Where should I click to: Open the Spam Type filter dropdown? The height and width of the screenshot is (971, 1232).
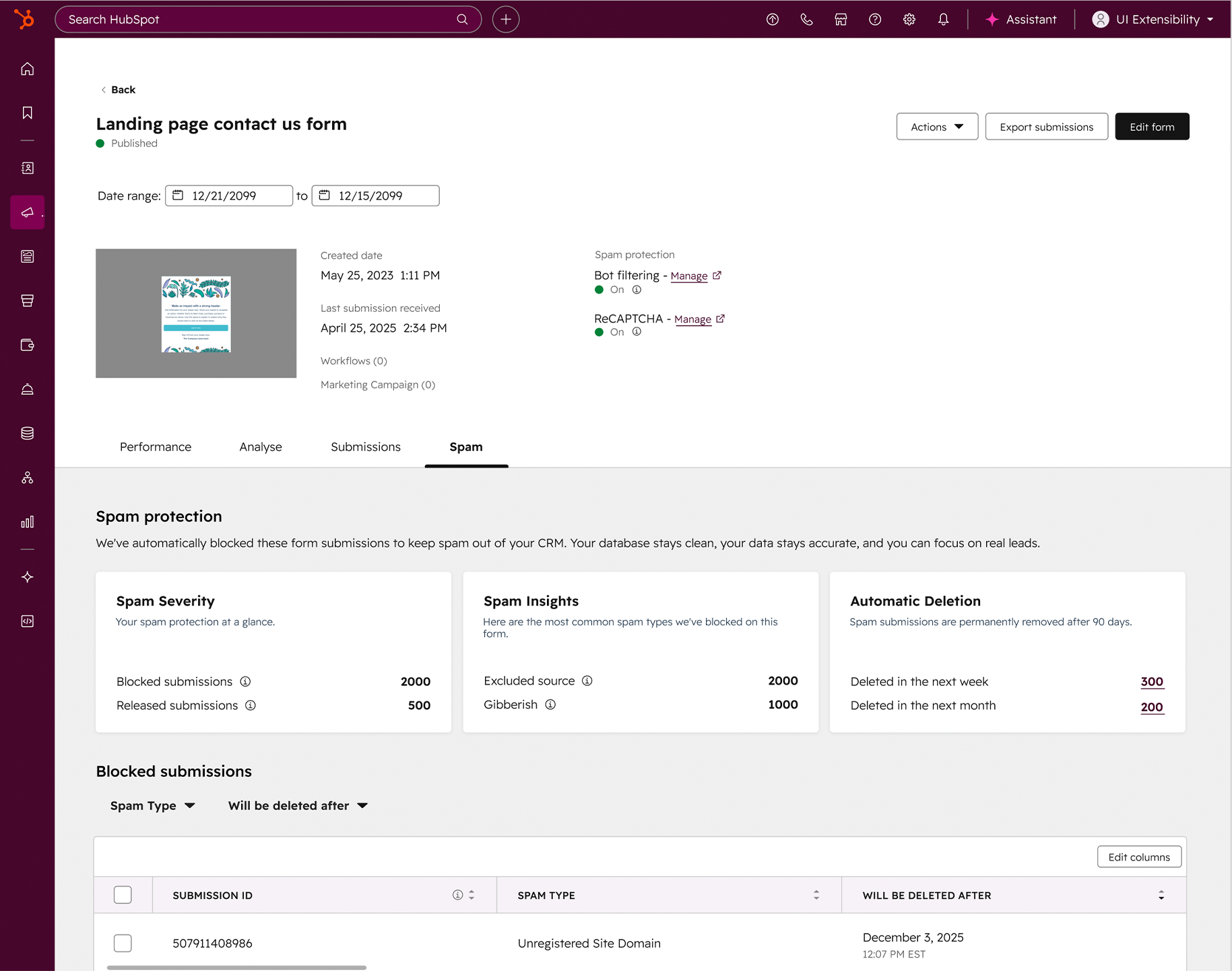point(152,806)
